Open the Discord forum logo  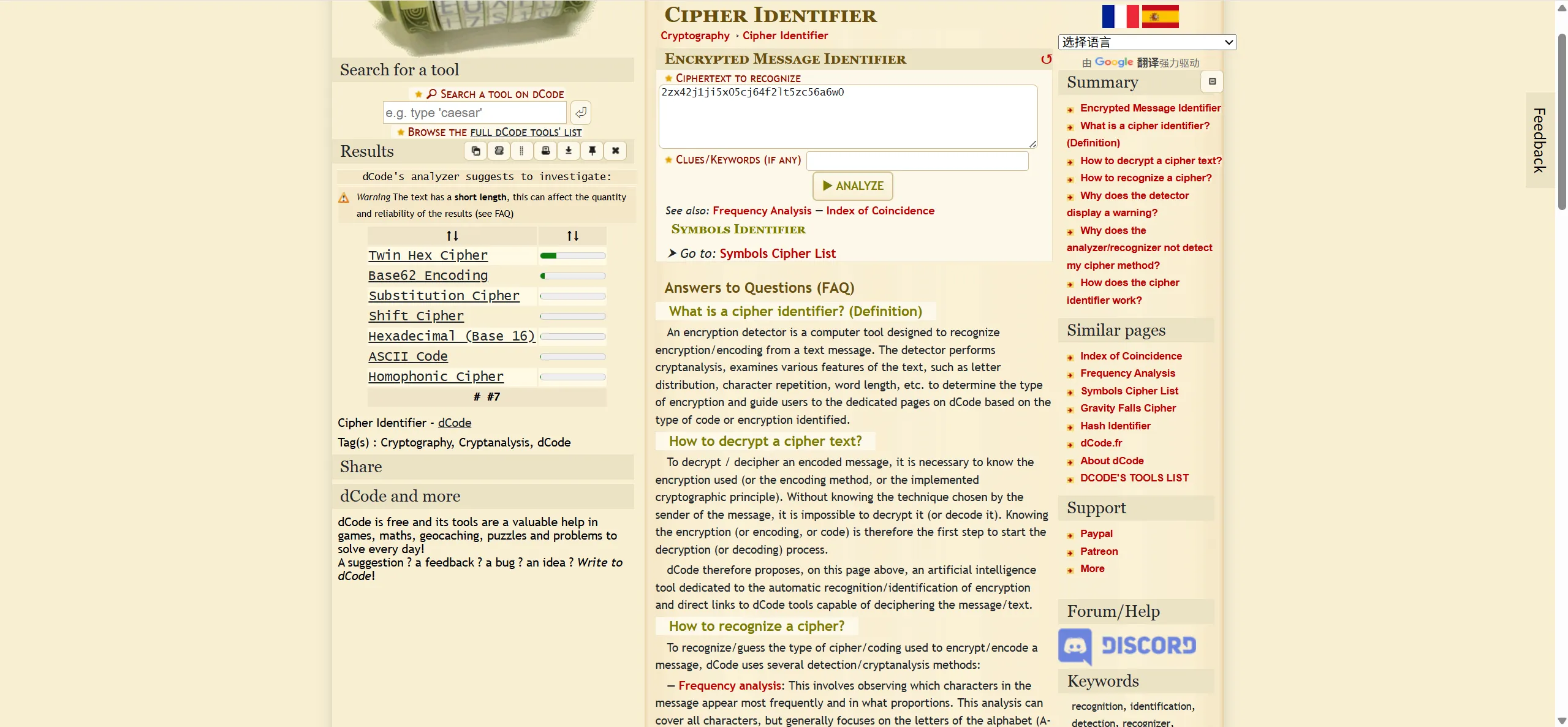(x=1127, y=646)
